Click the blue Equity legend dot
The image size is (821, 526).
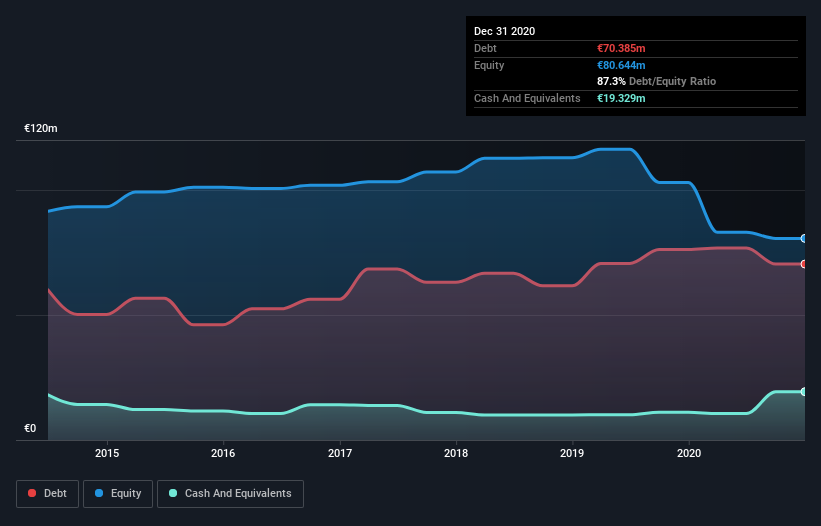pyautogui.click(x=99, y=493)
